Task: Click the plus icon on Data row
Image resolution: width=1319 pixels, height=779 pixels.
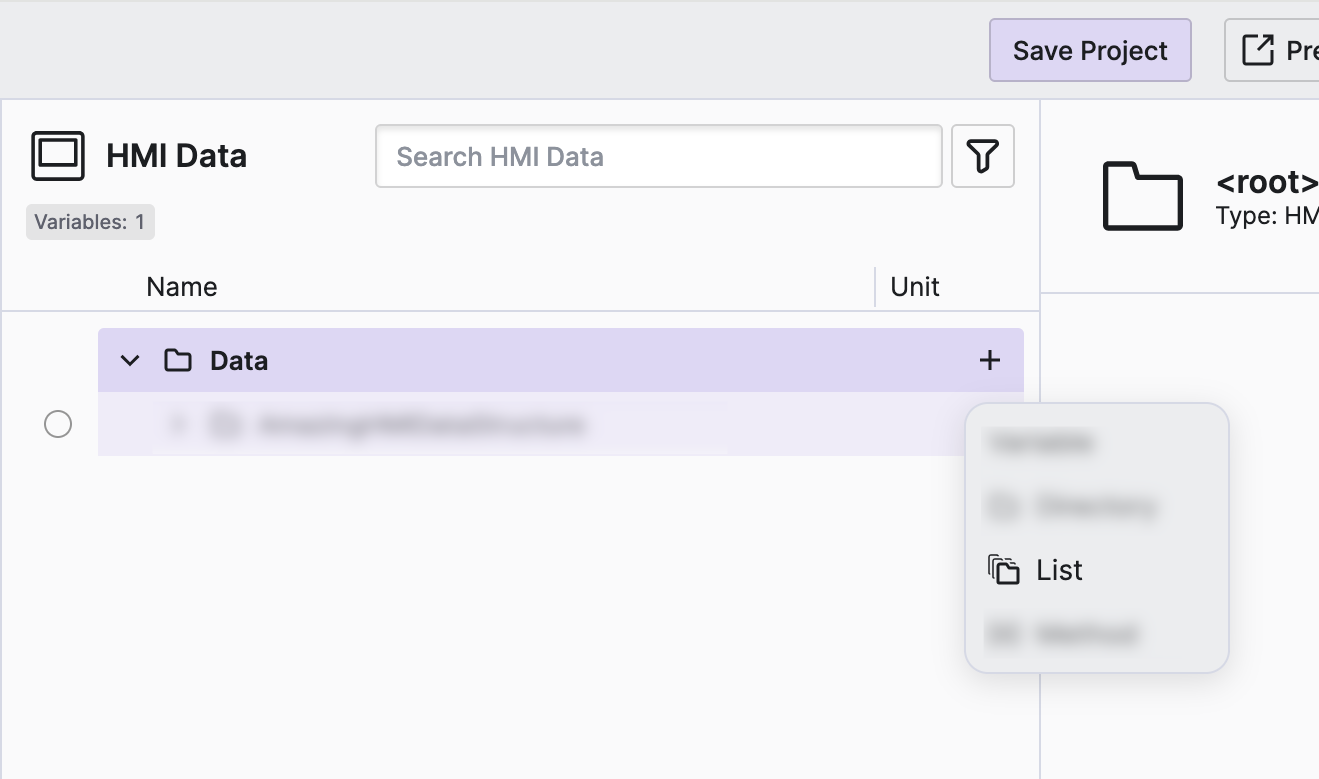Action: (989, 360)
